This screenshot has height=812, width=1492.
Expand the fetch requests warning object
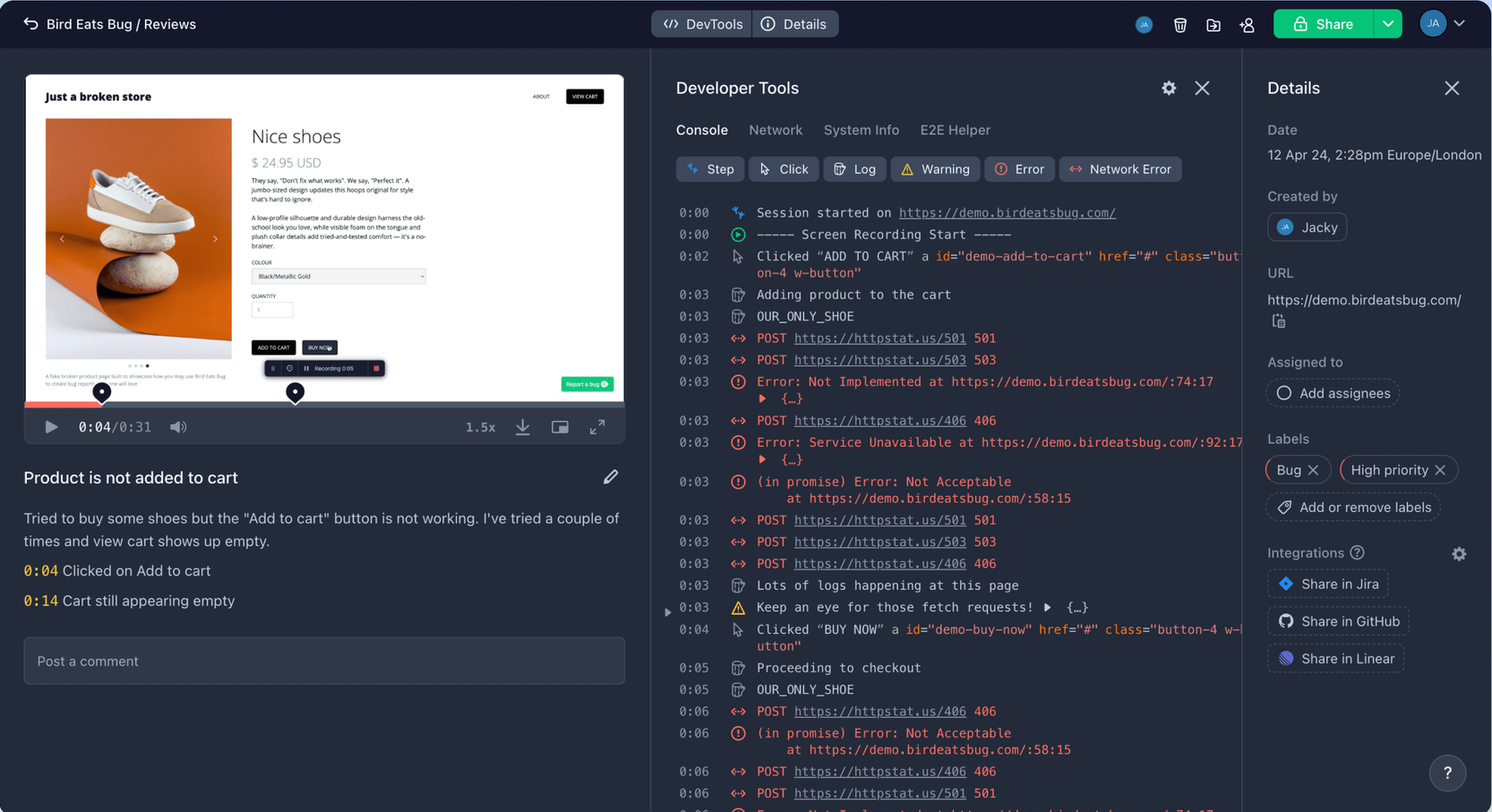pos(1048,607)
